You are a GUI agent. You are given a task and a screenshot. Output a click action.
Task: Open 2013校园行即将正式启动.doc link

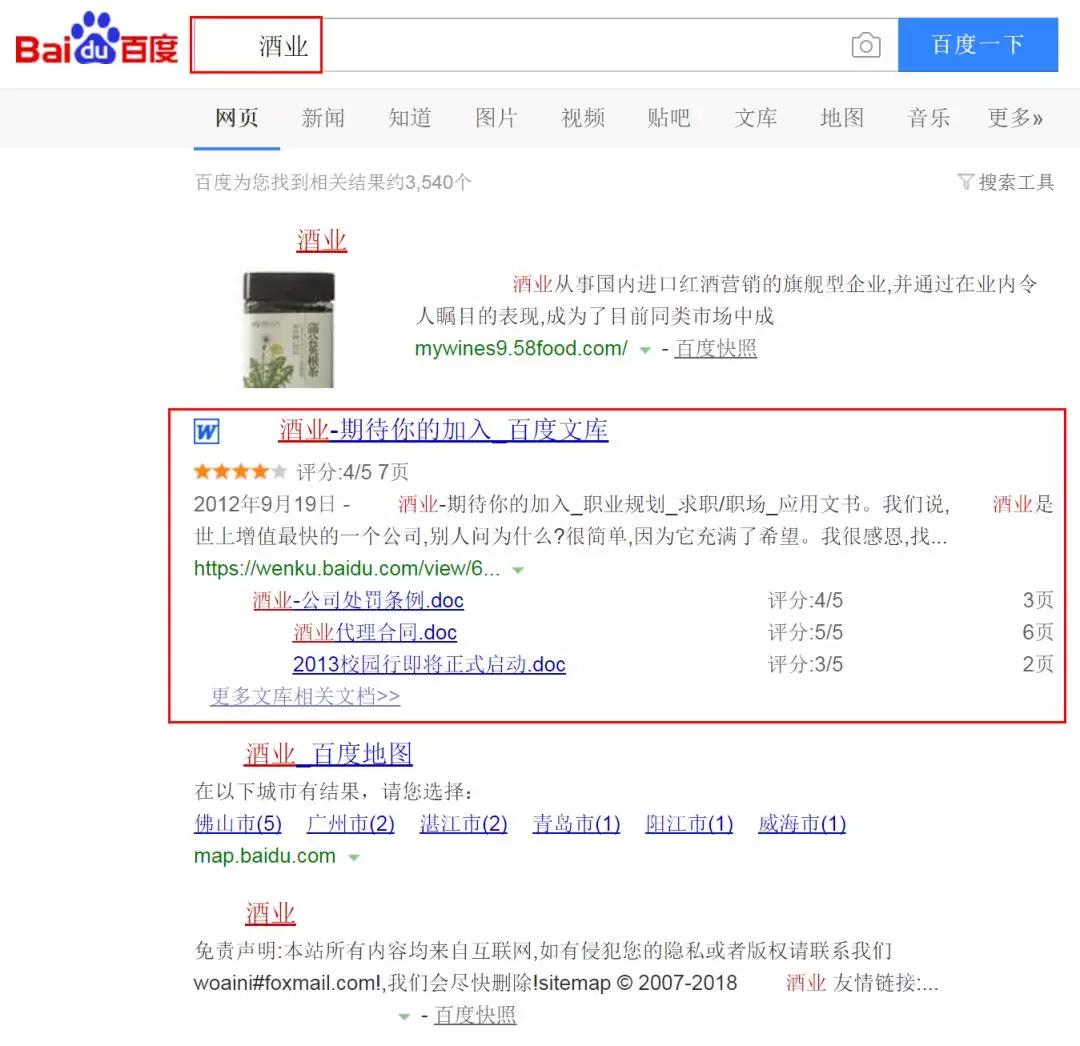click(429, 665)
